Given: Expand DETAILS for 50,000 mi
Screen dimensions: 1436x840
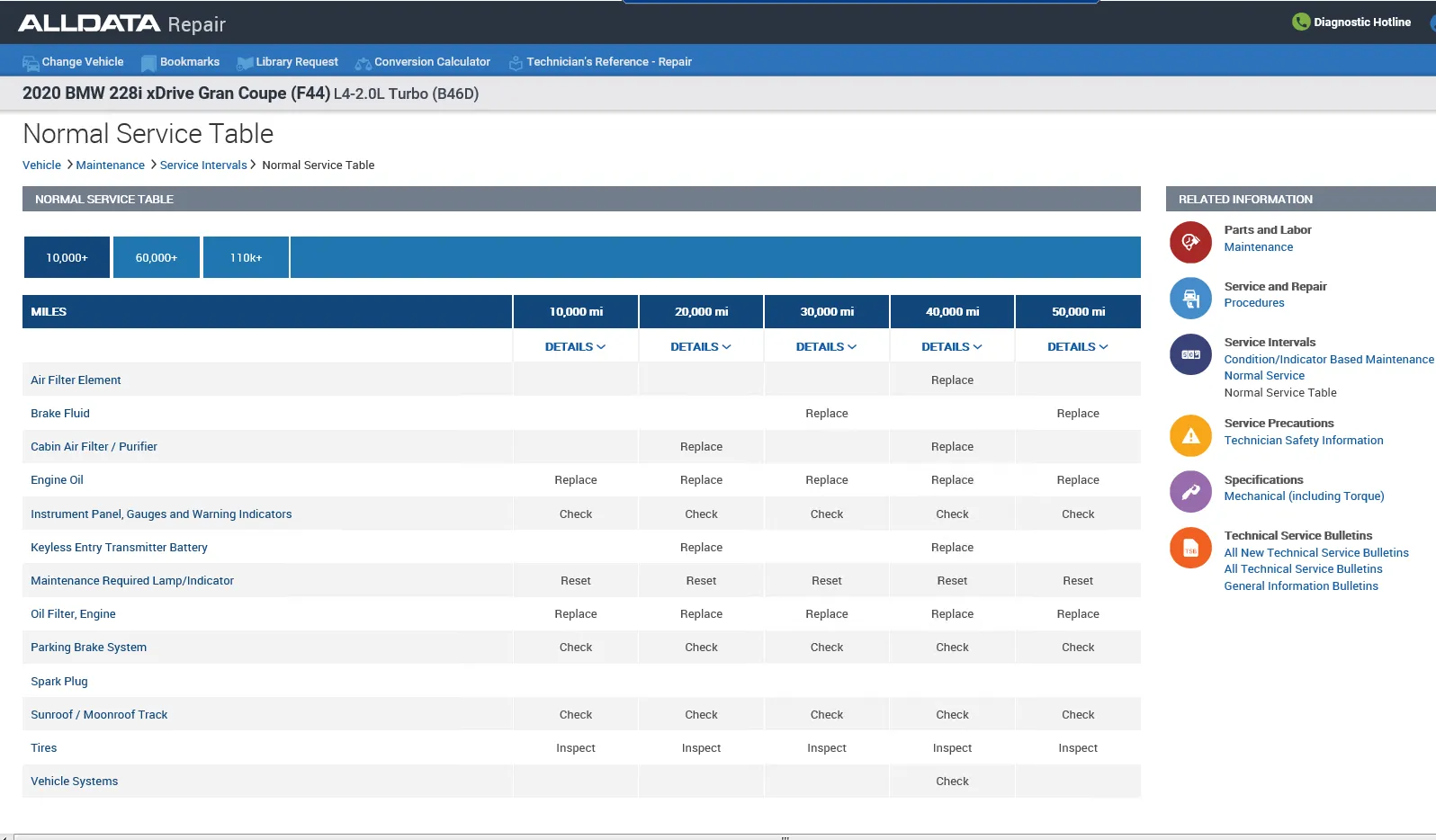Looking at the screenshot, I should click(1078, 346).
